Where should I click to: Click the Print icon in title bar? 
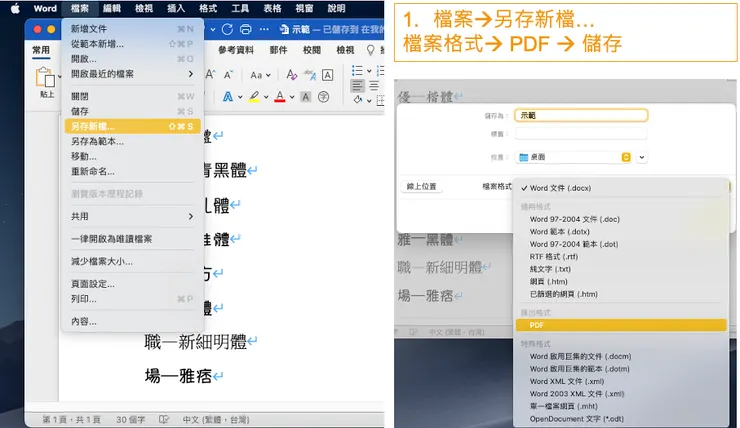click(x=246, y=29)
